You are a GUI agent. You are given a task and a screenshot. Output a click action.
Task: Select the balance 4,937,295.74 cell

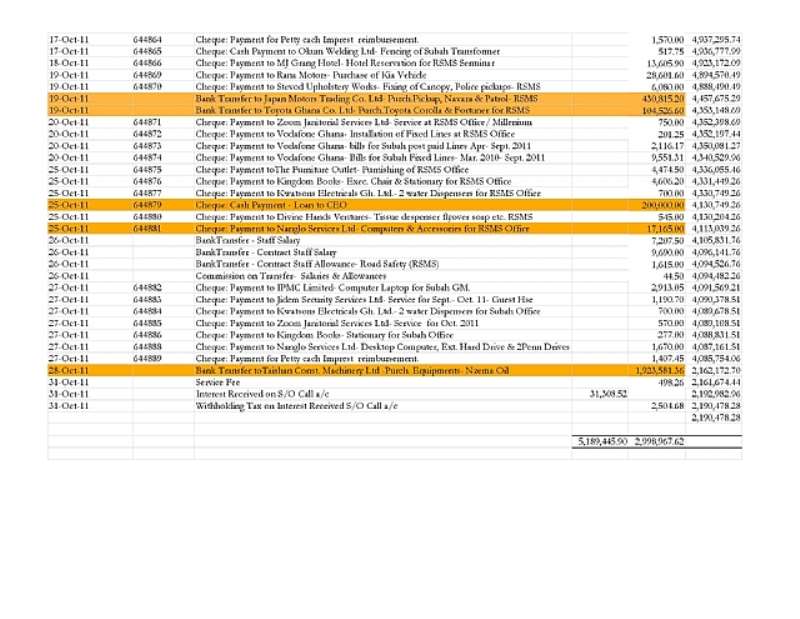716,39
